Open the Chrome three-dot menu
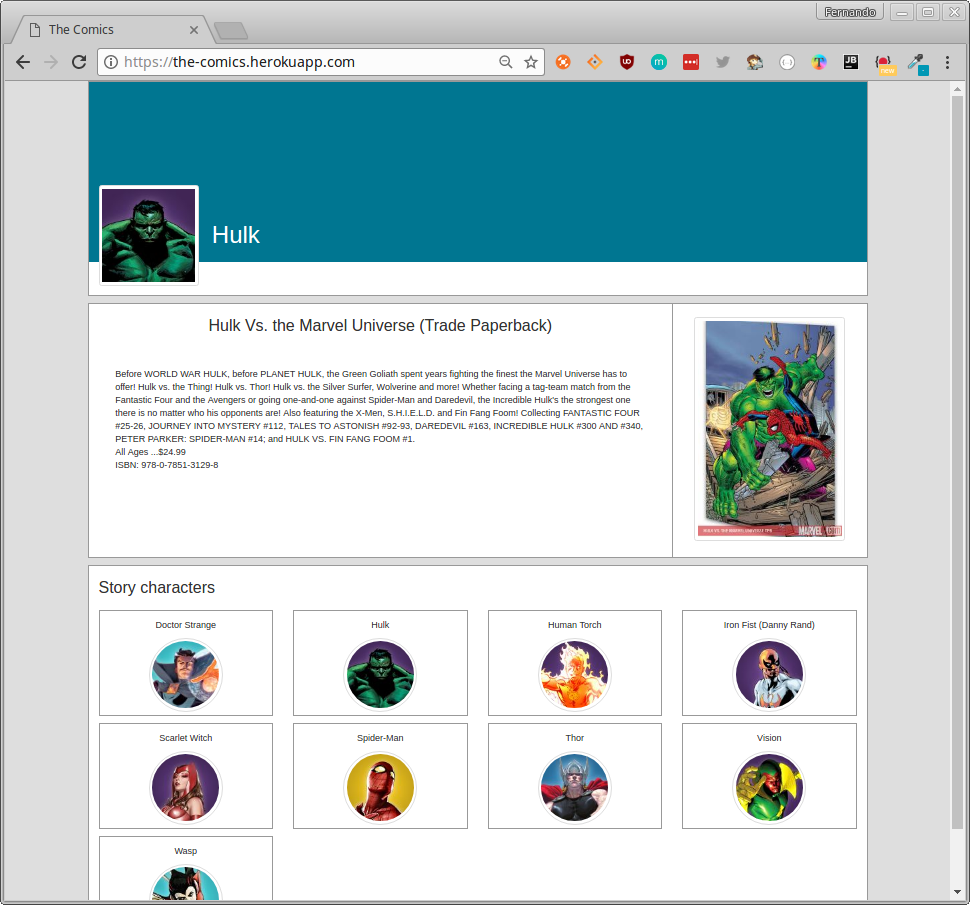This screenshot has height=905, width=970. 947,62
